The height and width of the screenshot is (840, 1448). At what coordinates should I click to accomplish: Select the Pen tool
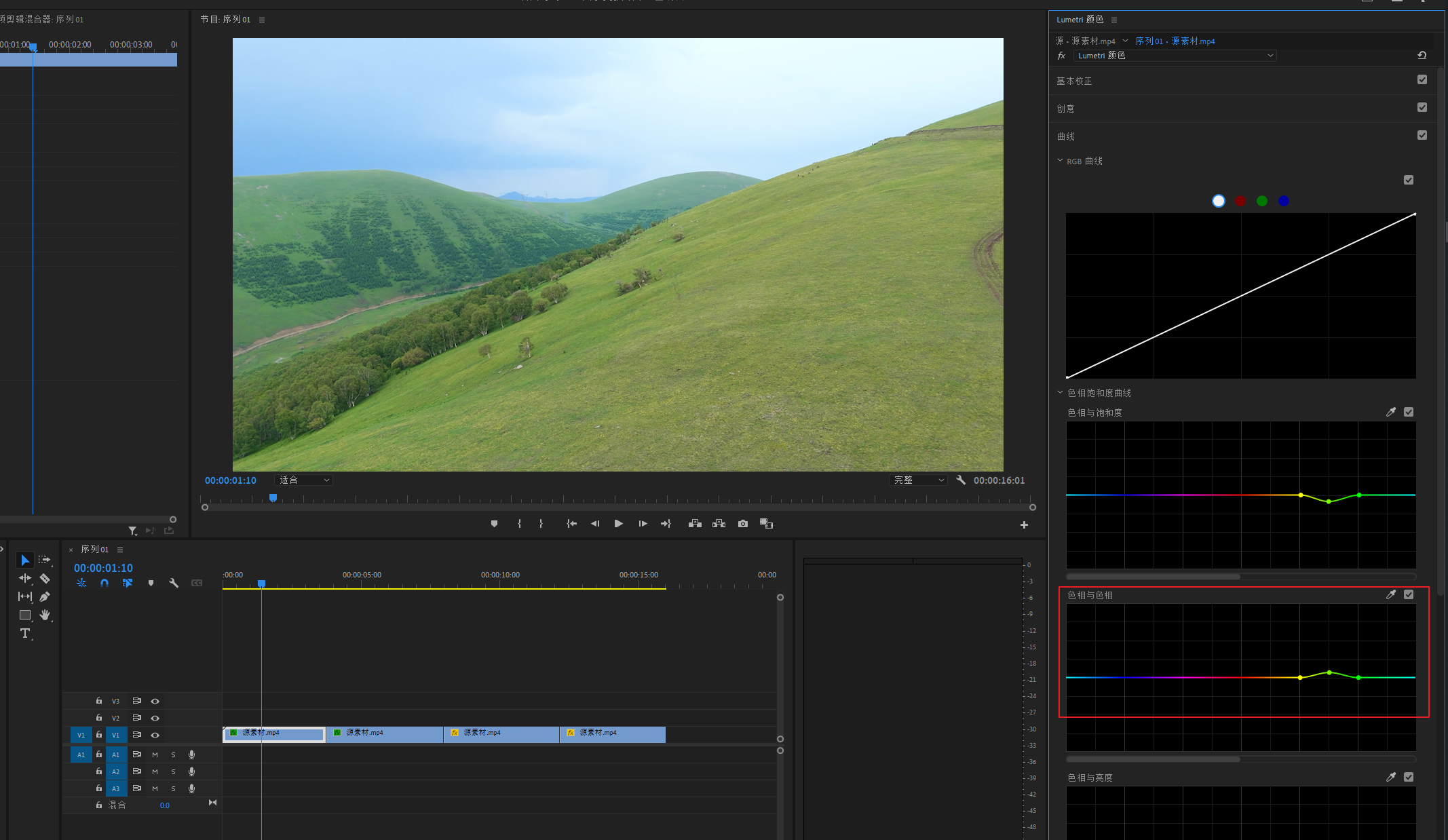[x=45, y=596]
